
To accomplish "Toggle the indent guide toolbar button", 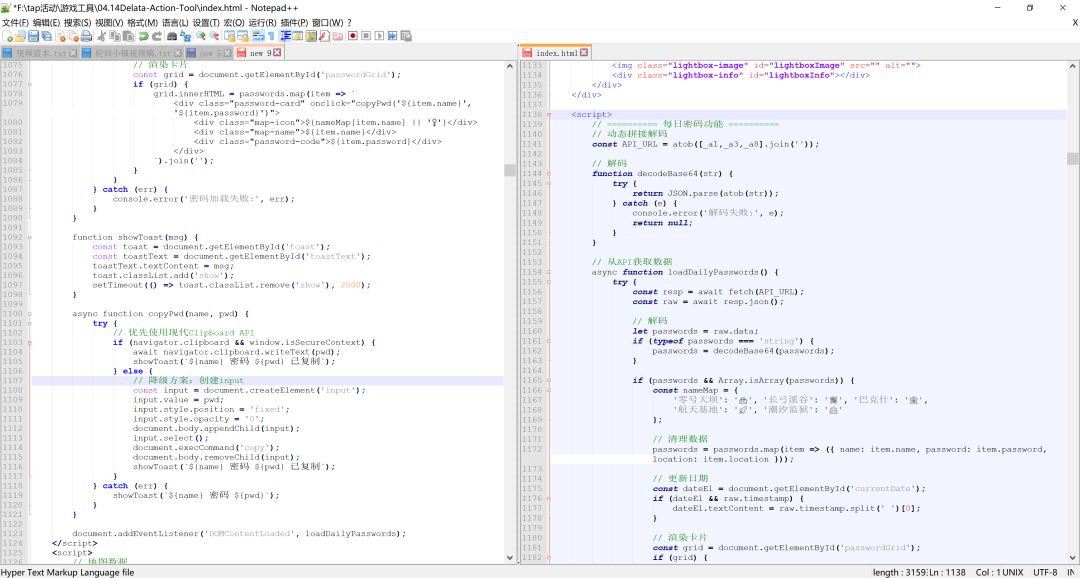I will 284,36.
